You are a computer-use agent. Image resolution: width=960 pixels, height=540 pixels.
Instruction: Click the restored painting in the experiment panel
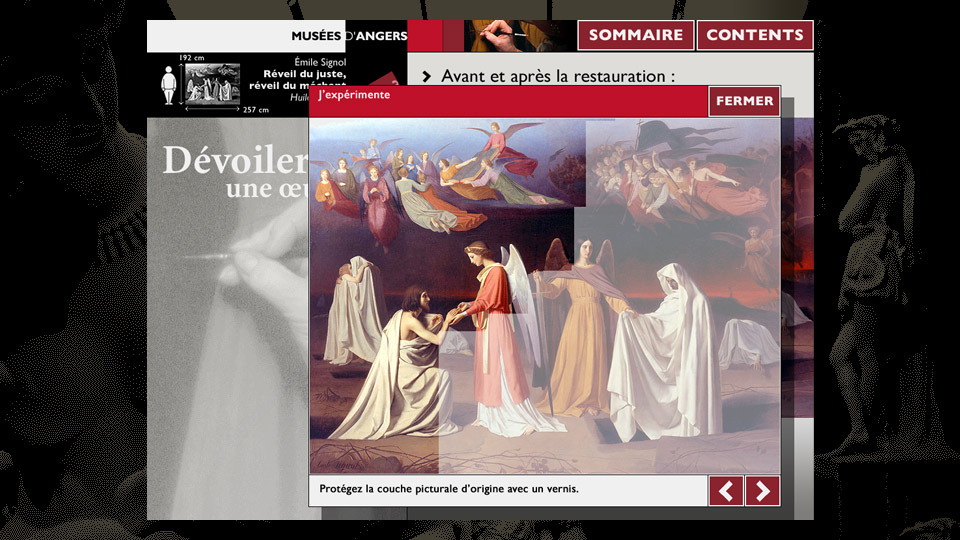point(545,296)
